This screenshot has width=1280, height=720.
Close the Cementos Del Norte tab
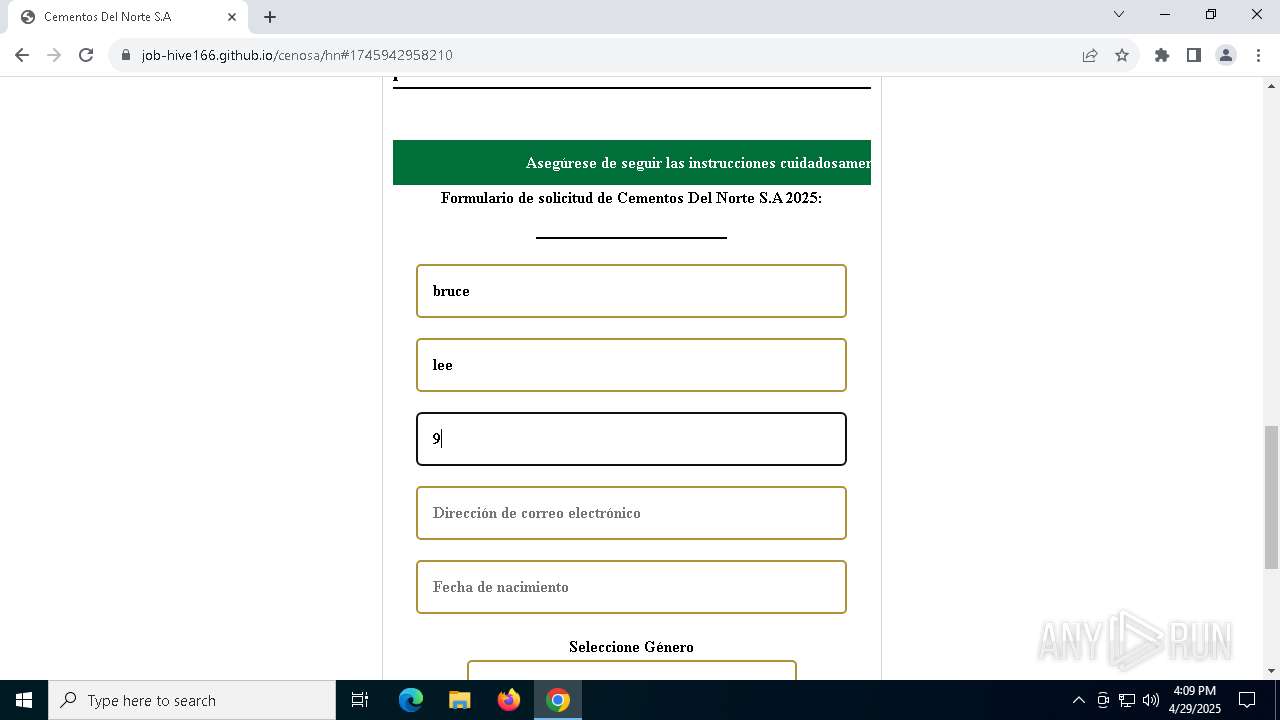[232, 17]
